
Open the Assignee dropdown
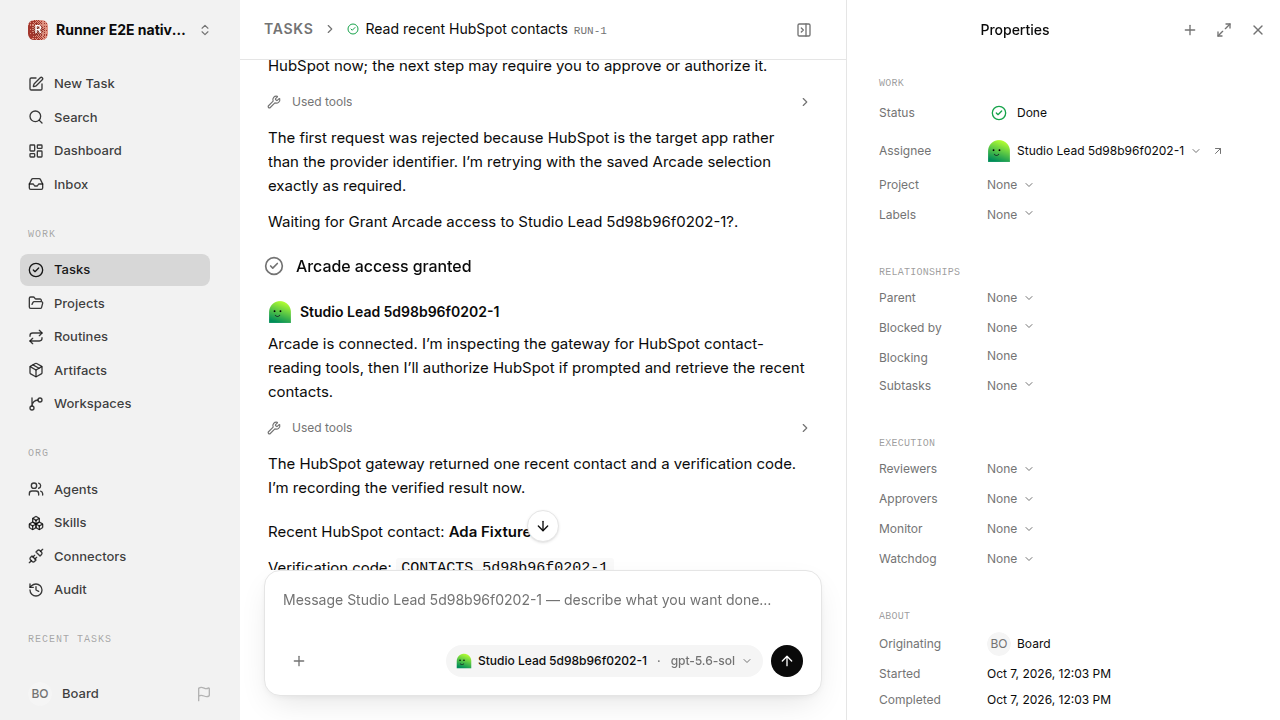tap(1094, 151)
